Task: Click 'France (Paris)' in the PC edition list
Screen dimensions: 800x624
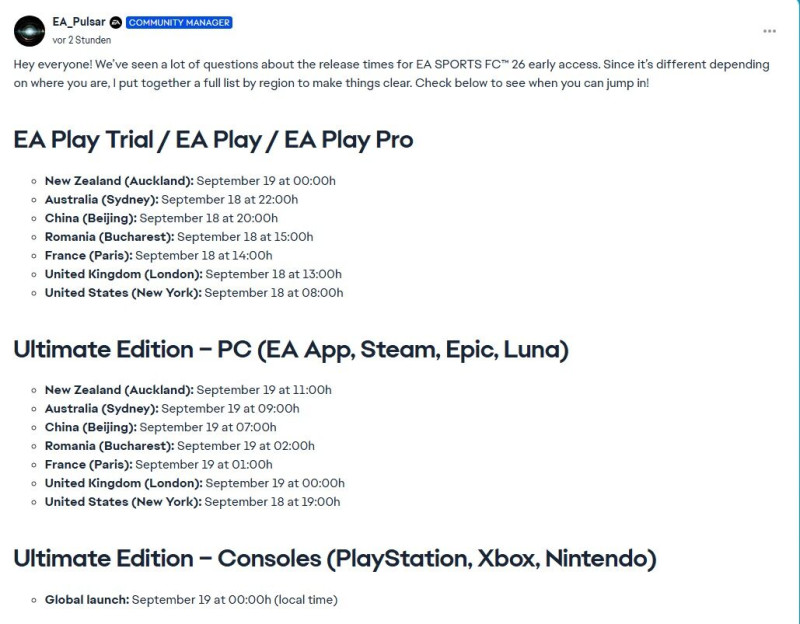Action: click(88, 465)
